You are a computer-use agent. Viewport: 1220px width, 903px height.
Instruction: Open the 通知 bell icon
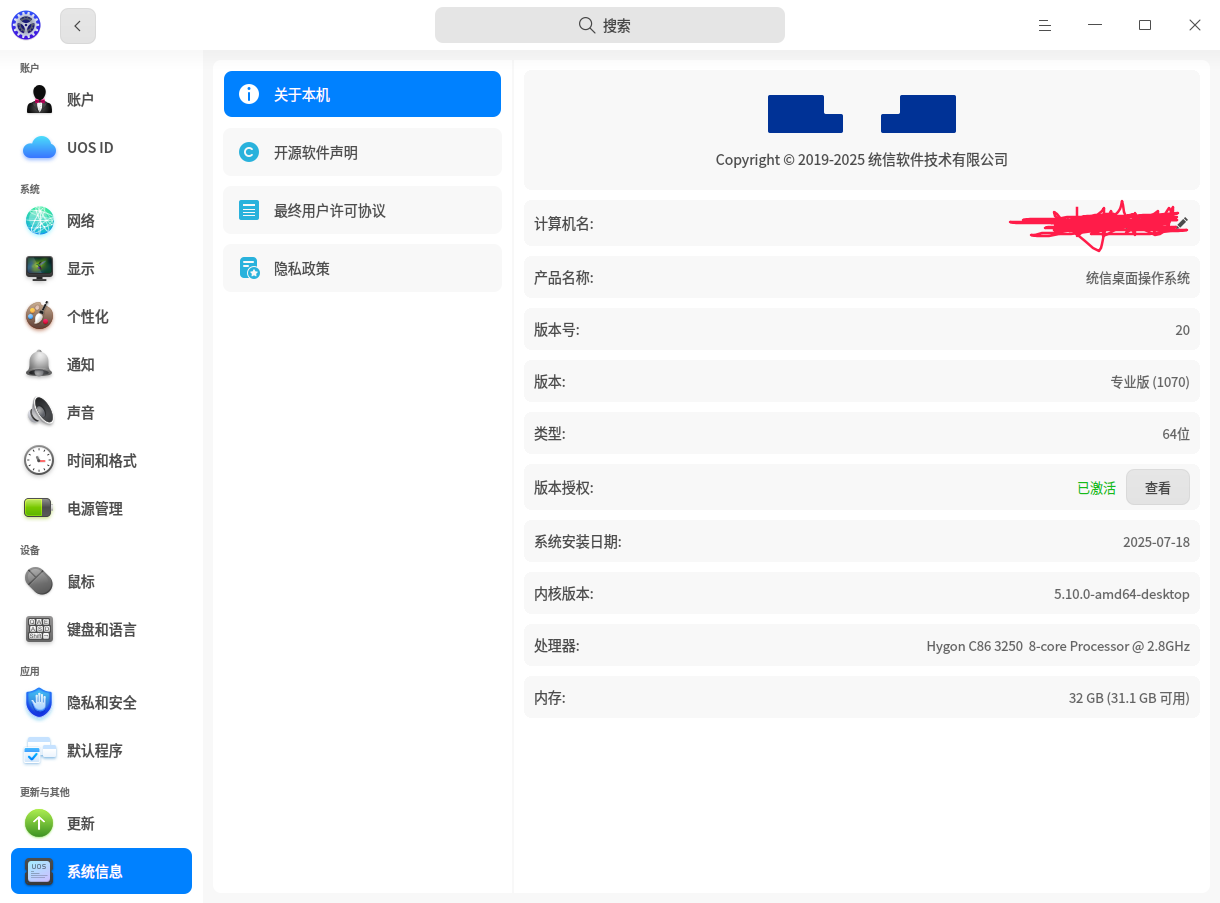(x=39, y=364)
